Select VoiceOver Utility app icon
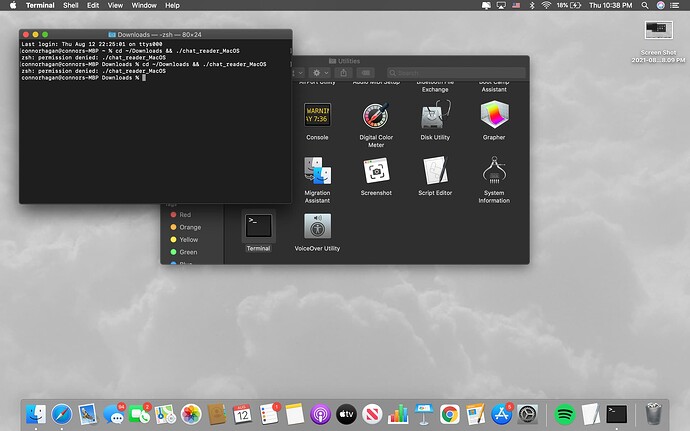 coord(317,226)
